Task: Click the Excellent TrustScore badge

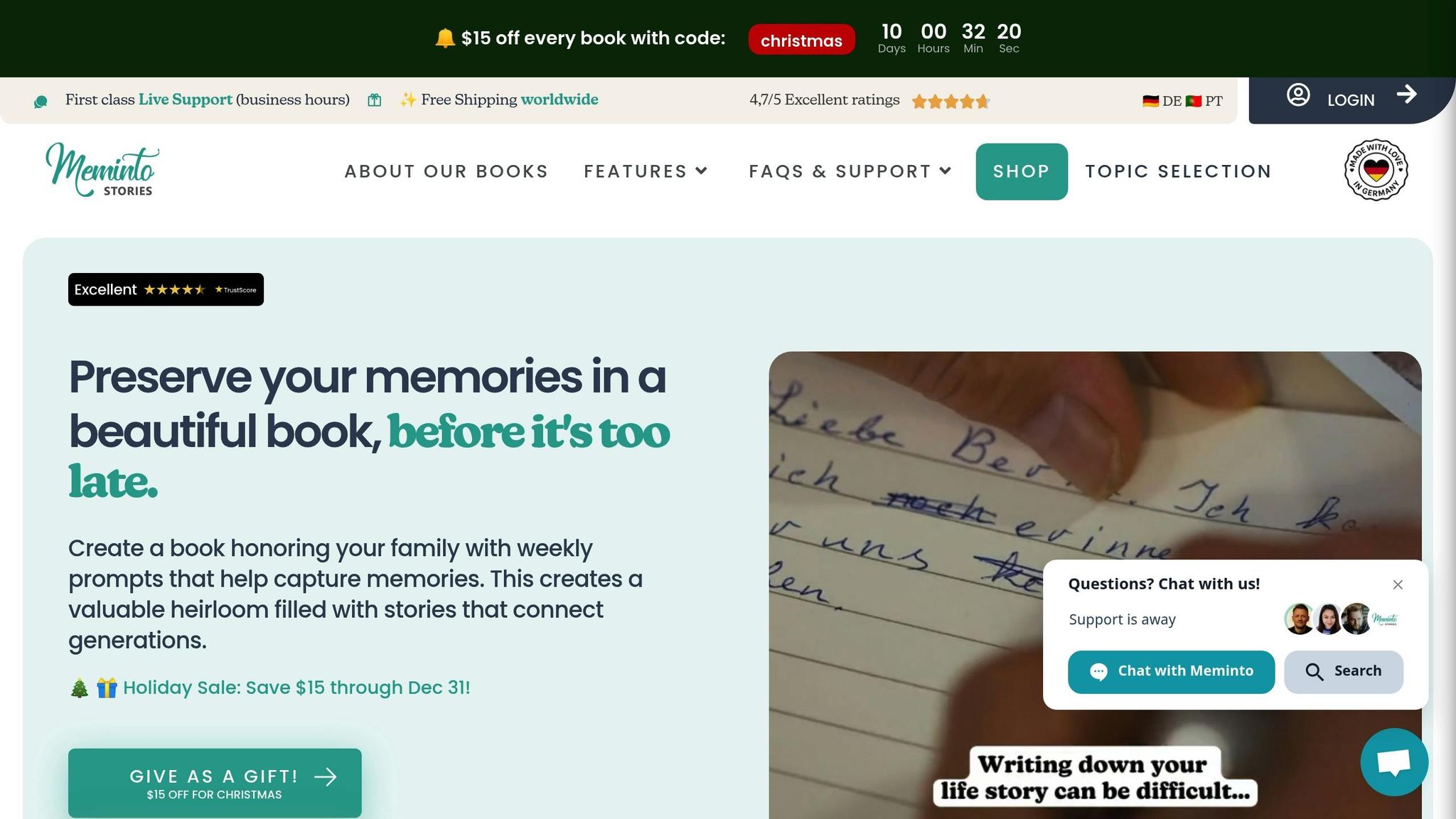Action: (166, 289)
